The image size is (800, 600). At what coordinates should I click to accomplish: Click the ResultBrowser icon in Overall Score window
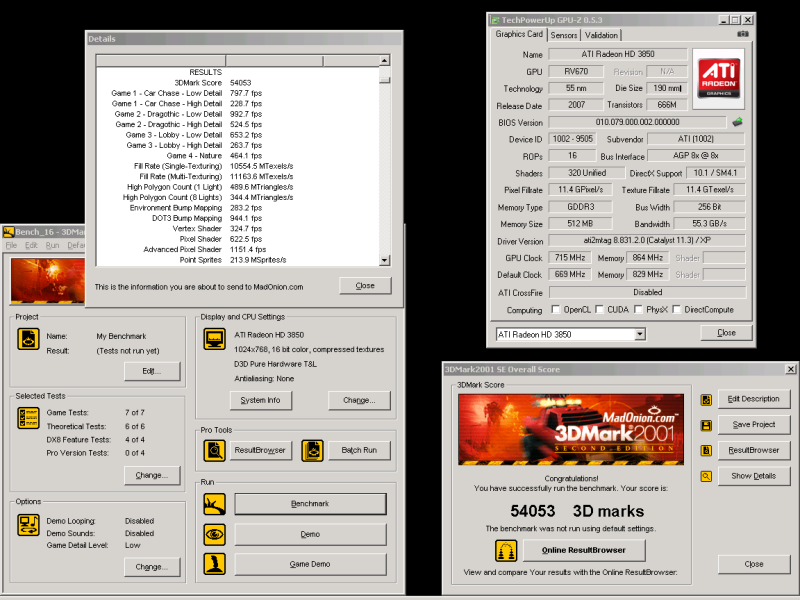(706, 451)
